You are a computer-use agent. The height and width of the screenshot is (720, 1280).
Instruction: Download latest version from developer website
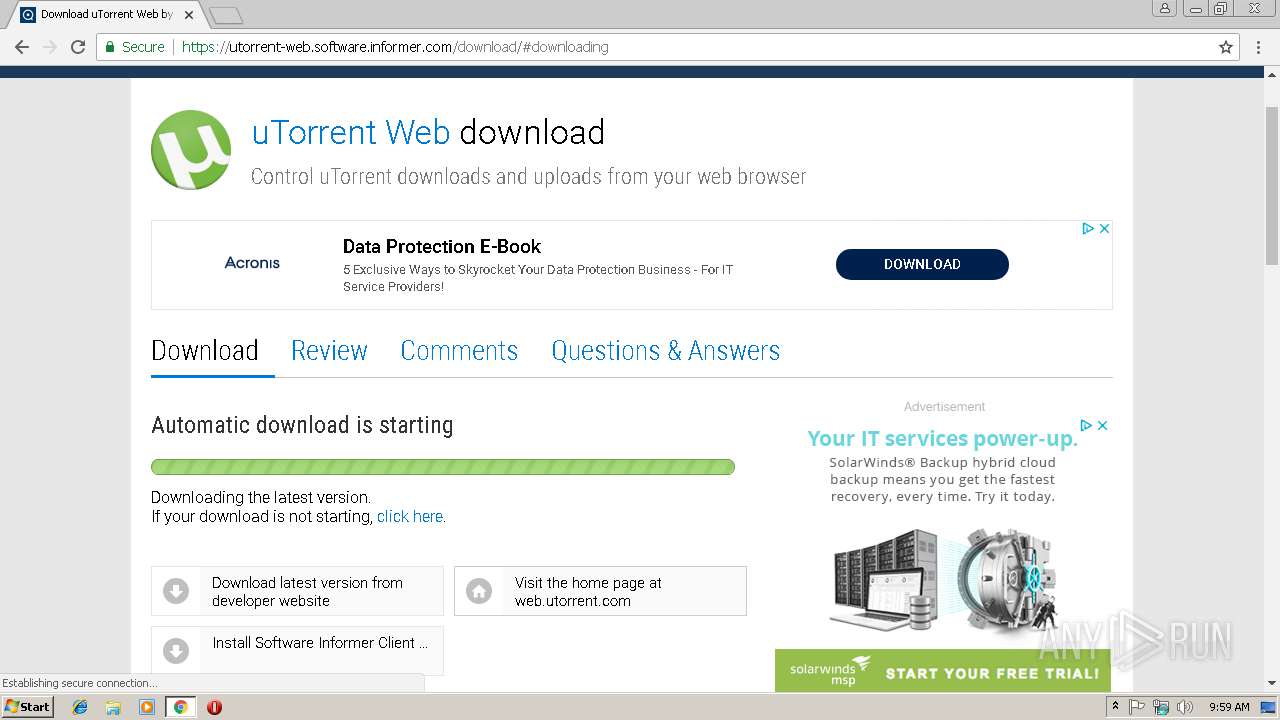click(x=297, y=591)
